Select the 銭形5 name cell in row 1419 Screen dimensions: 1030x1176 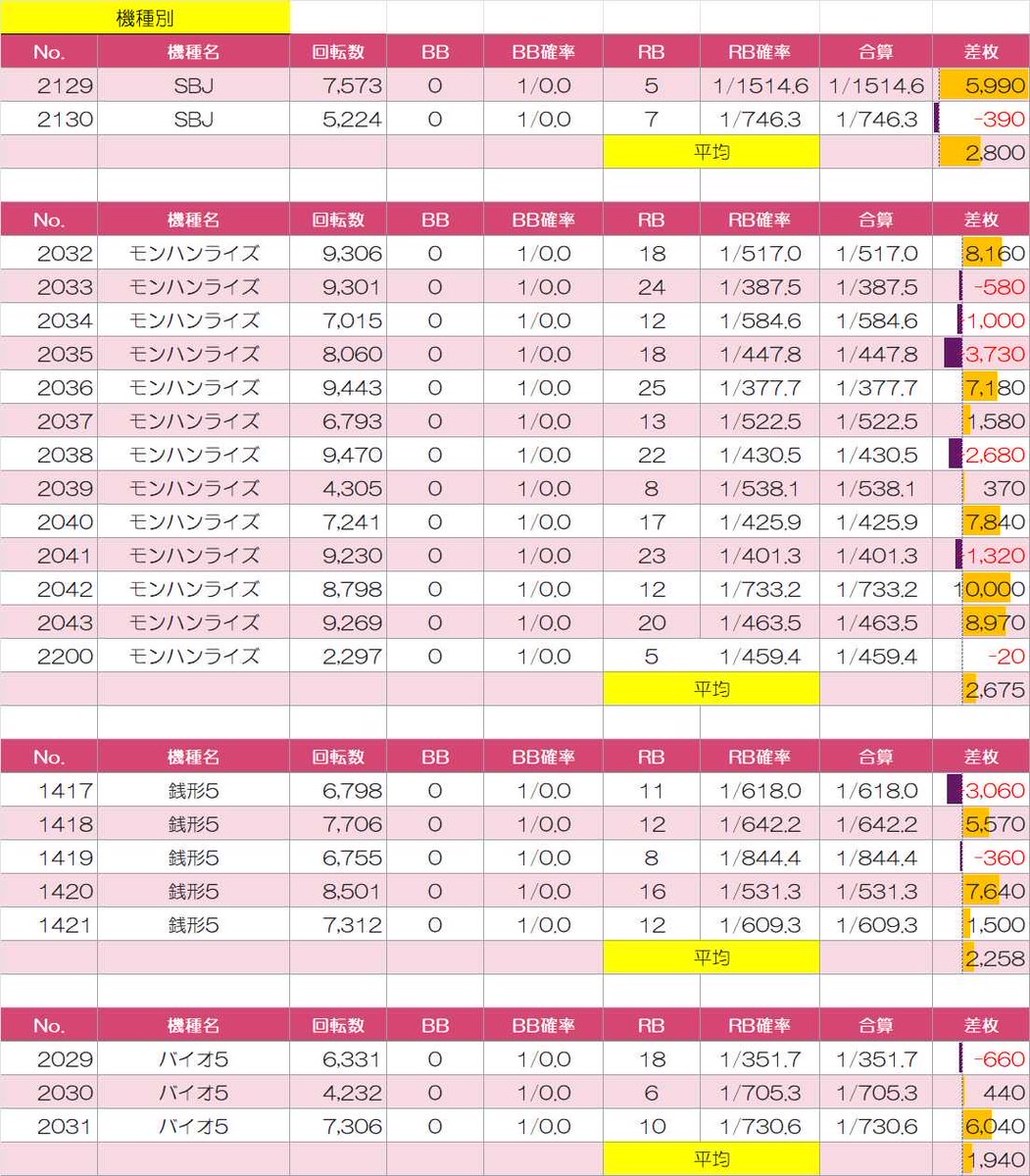click(x=193, y=857)
